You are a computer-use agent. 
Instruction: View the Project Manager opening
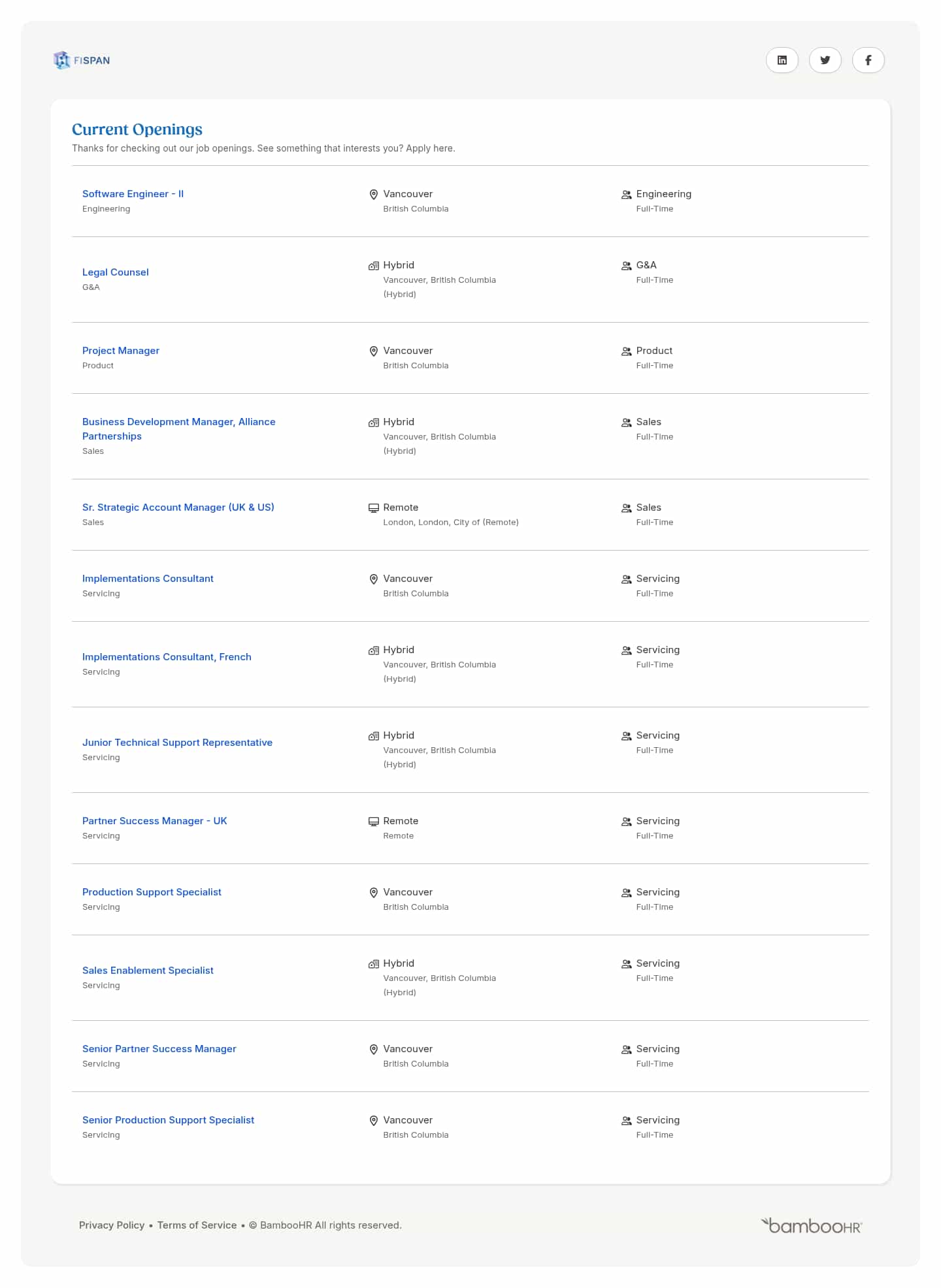[121, 351]
